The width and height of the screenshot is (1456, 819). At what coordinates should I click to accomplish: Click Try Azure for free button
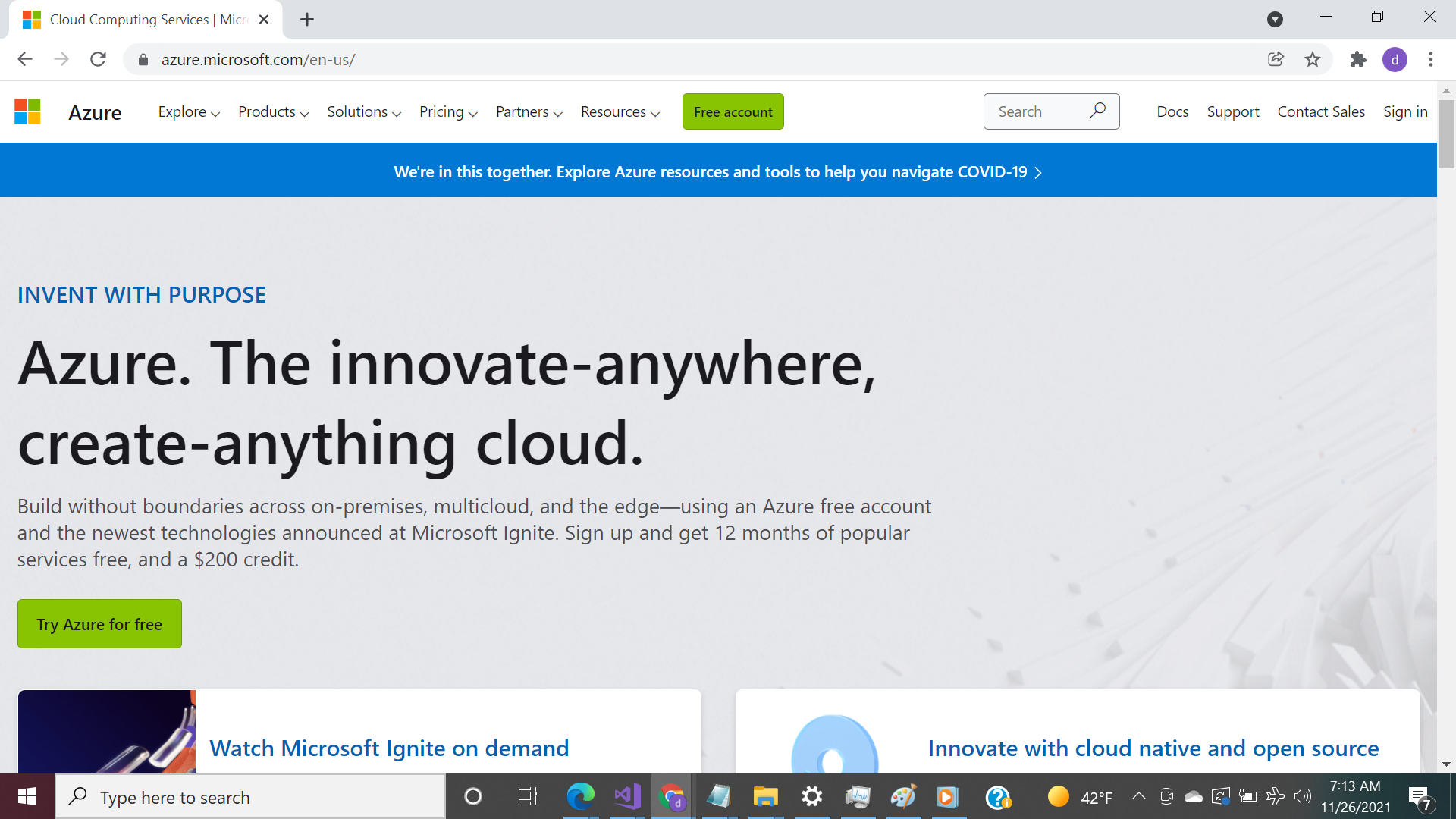[x=99, y=624]
